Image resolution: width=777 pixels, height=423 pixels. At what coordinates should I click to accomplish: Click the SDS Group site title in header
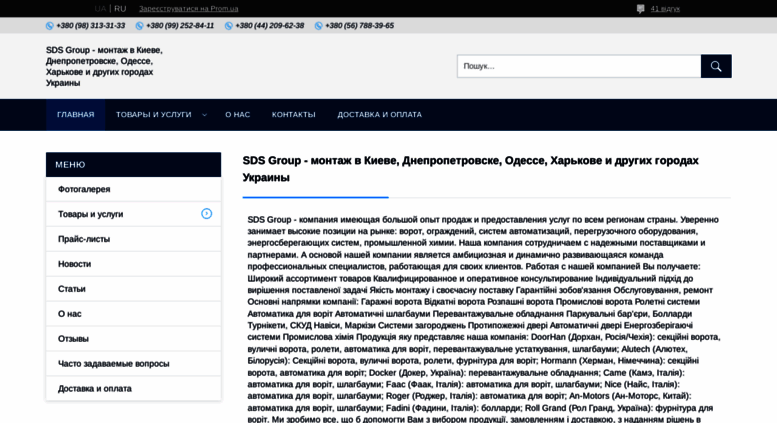105,66
